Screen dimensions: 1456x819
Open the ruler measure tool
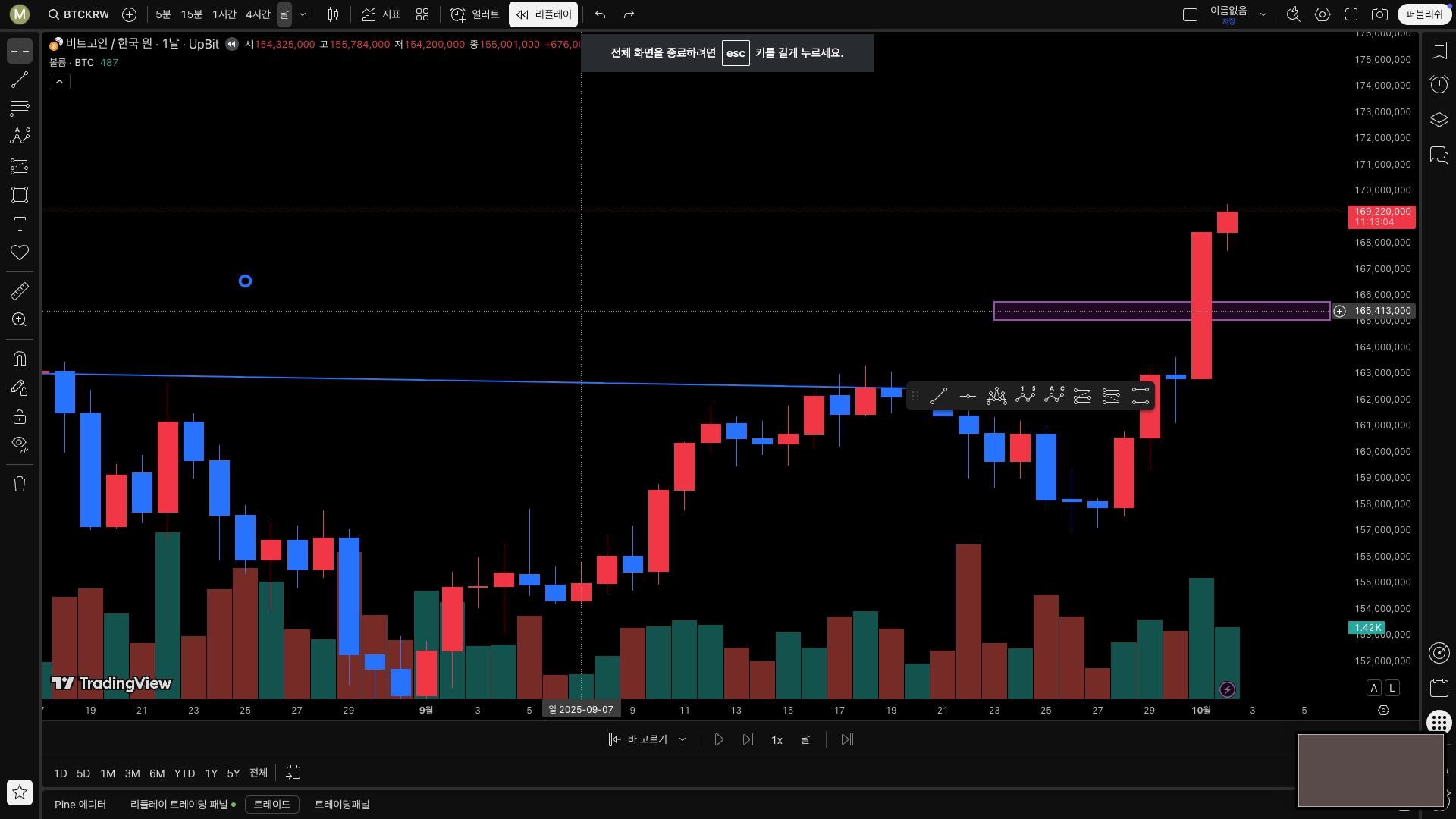tap(20, 291)
